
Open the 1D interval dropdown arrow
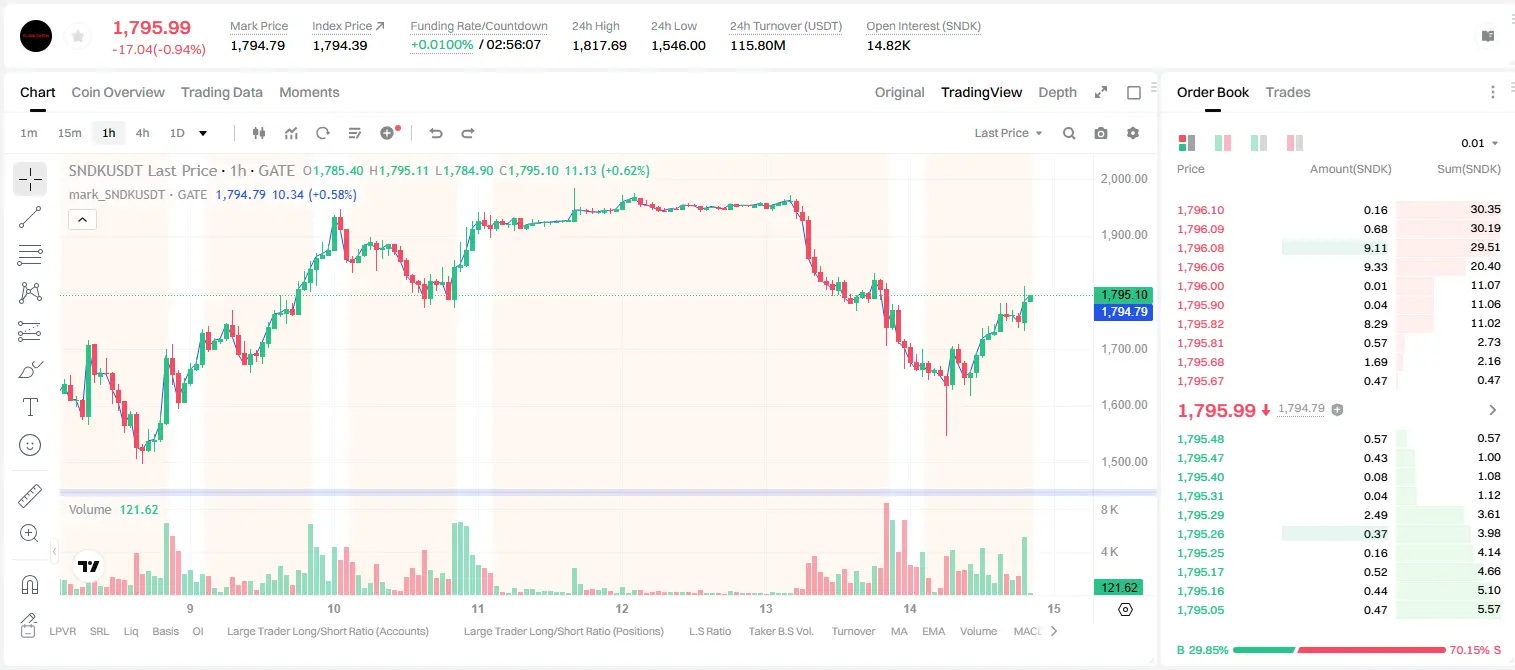click(x=203, y=133)
